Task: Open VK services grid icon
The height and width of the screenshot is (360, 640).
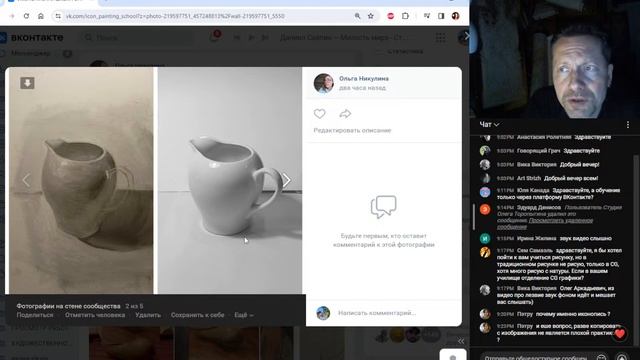Action: tap(440, 38)
